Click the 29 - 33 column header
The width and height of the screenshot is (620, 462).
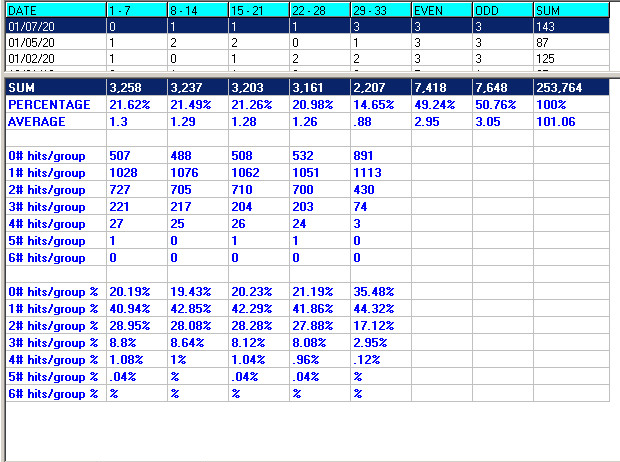(381, 10)
